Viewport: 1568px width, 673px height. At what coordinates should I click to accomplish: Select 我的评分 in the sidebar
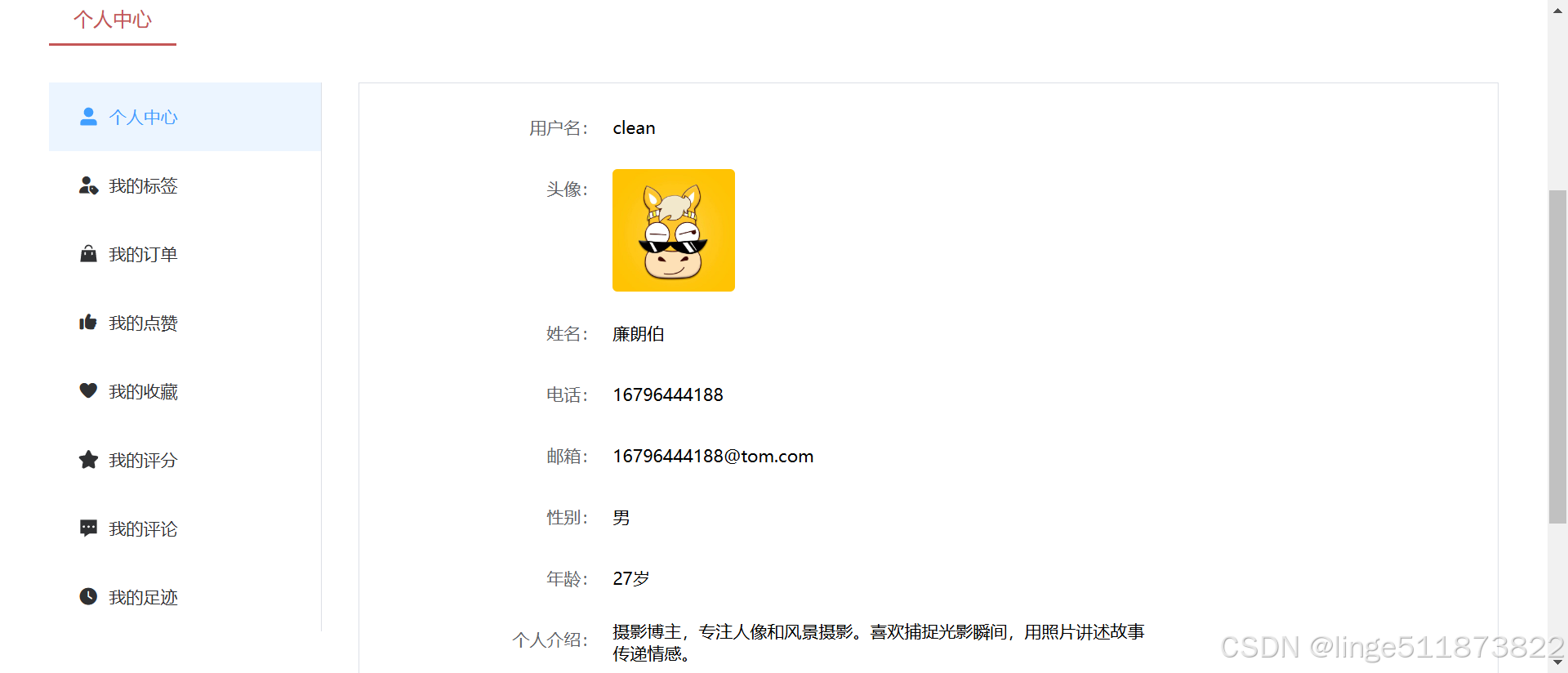tap(185, 460)
